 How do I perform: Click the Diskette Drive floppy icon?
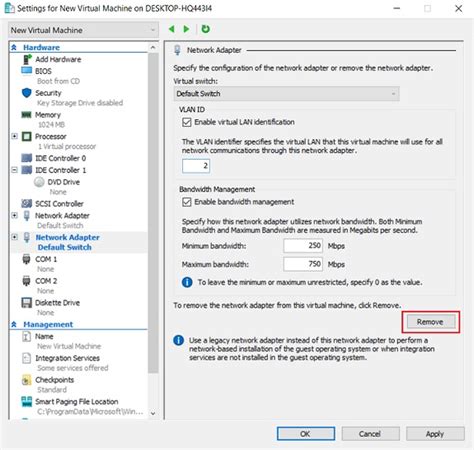(27, 303)
